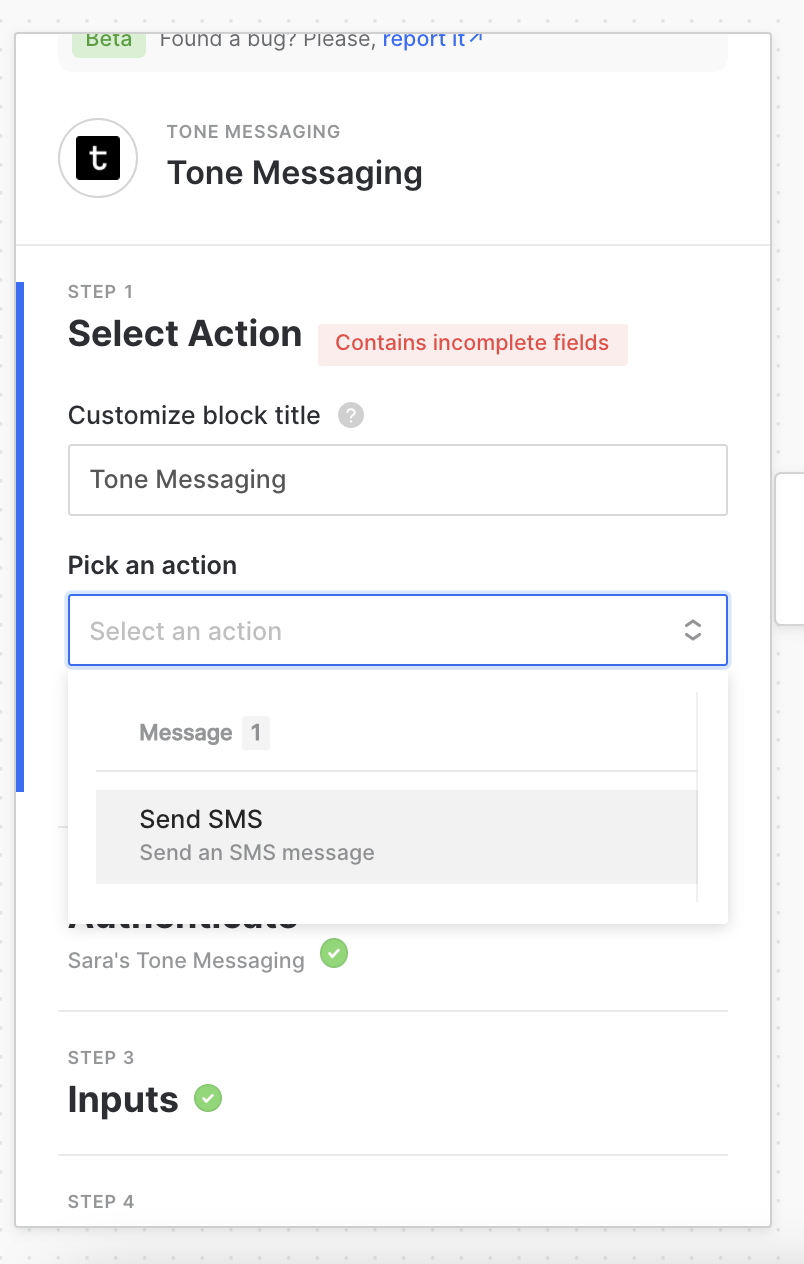The width and height of the screenshot is (804, 1264).
Task: Click the Beta badge
Action: tap(109, 41)
